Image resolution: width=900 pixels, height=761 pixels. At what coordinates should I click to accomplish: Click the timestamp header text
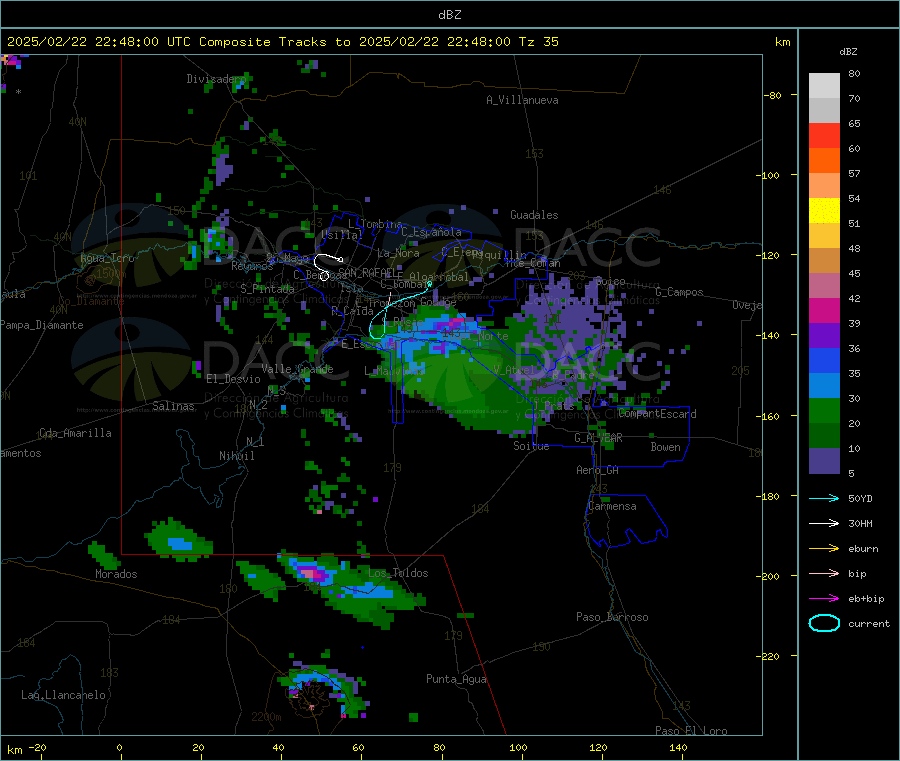tap(282, 41)
